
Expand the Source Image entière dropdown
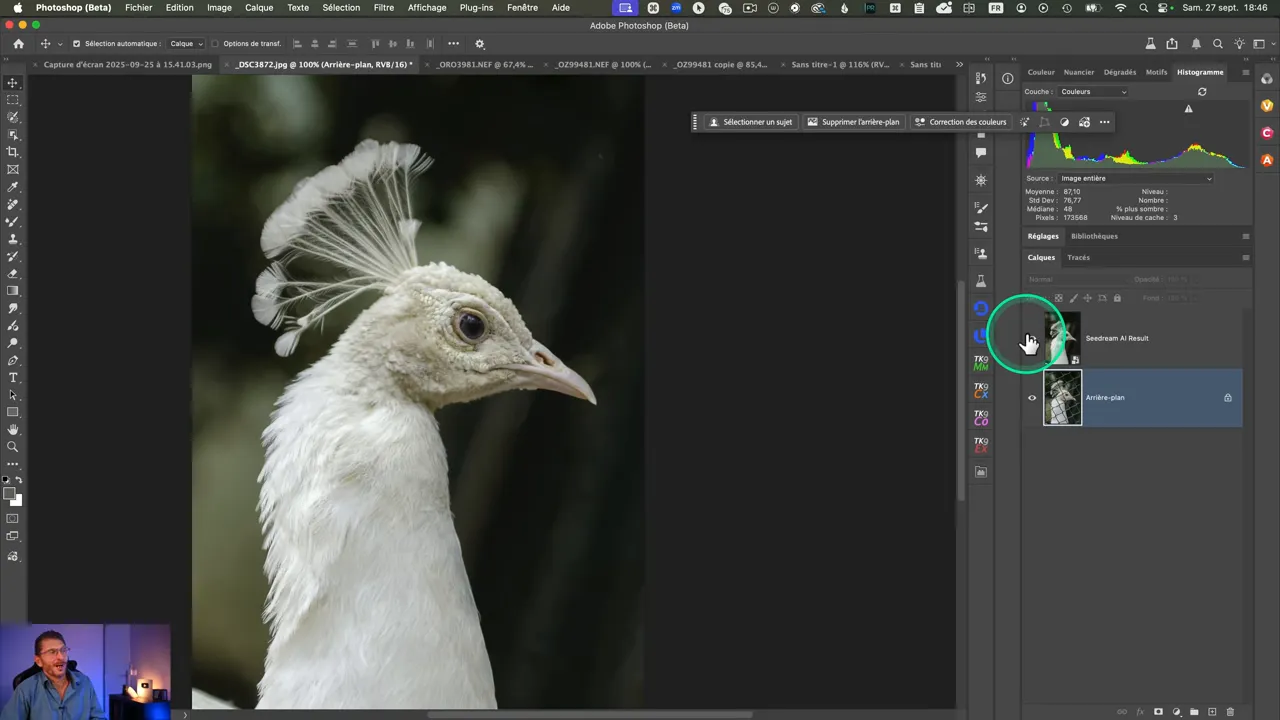tap(1135, 179)
